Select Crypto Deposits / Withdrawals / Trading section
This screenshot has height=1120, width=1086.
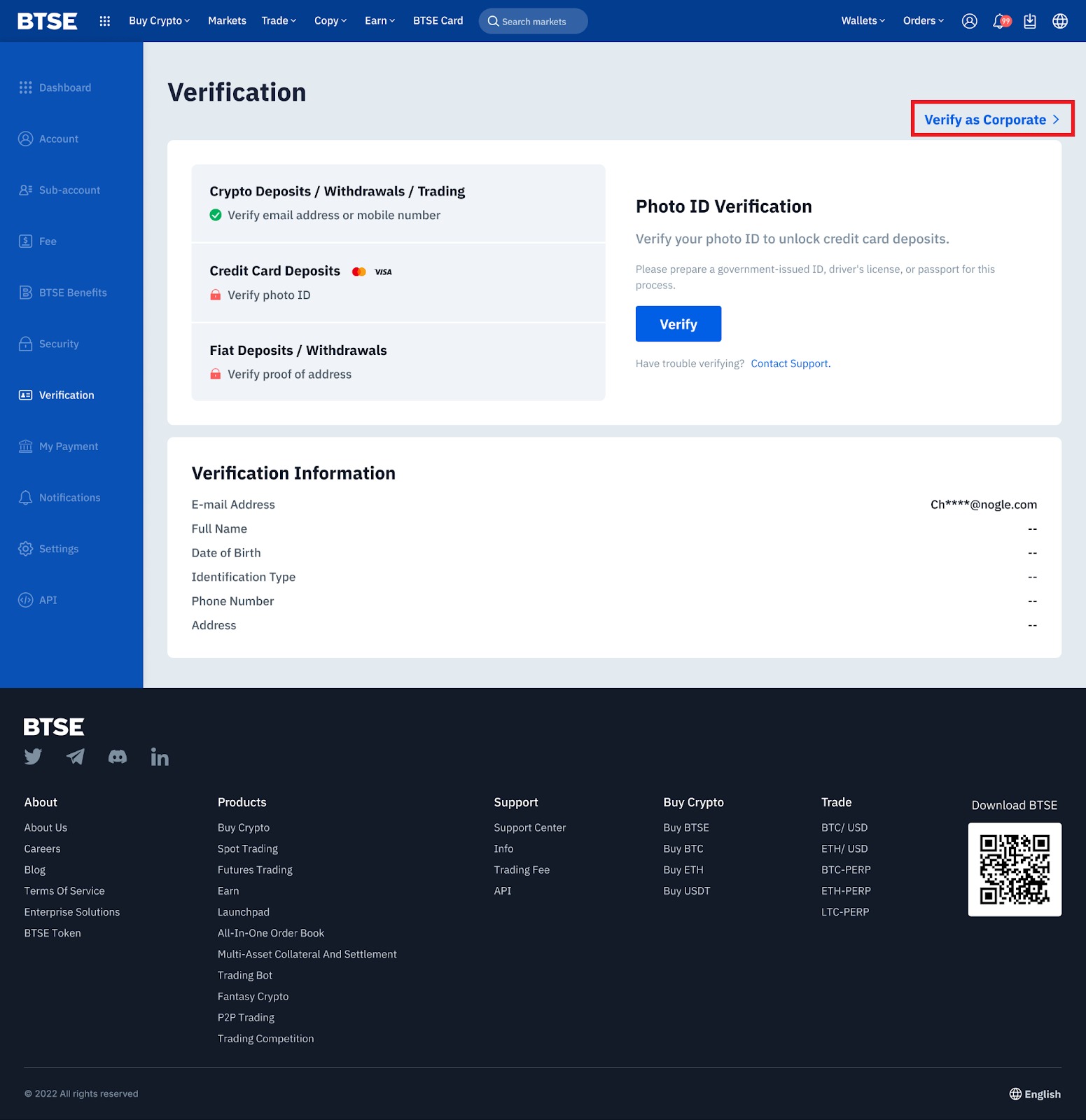click(x=398, y=203)
